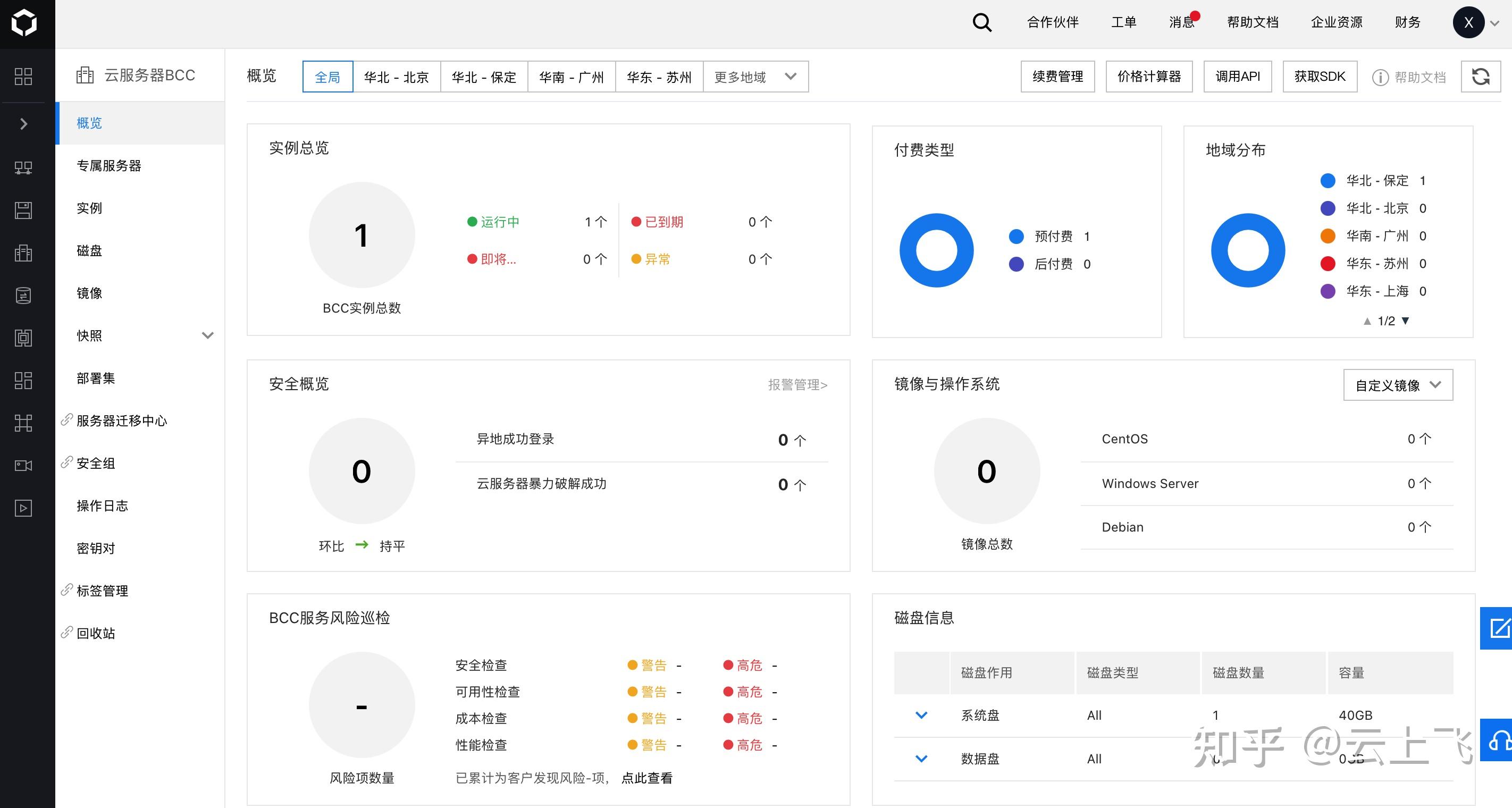The image size is (1512, 808).
Task: Click the floppy disk sidebar icon
Action: point(23,210)
